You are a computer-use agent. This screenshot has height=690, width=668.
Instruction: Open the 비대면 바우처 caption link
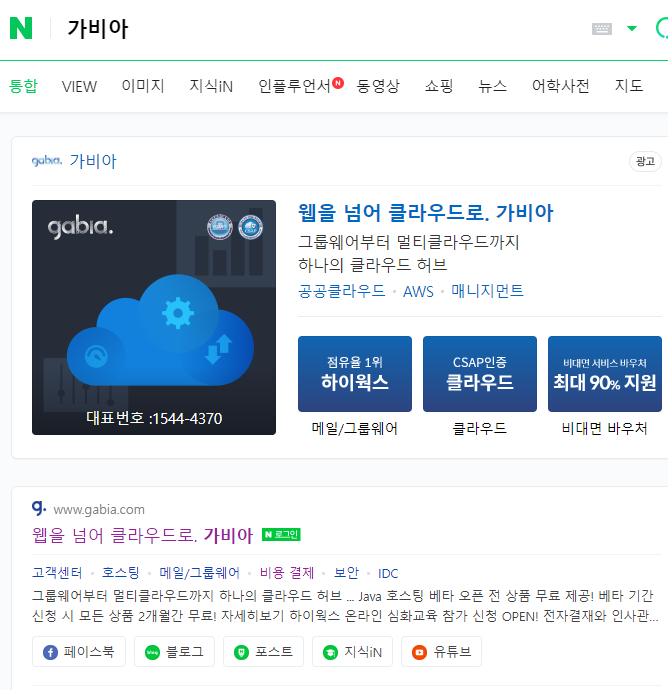[x=605, y=428]
